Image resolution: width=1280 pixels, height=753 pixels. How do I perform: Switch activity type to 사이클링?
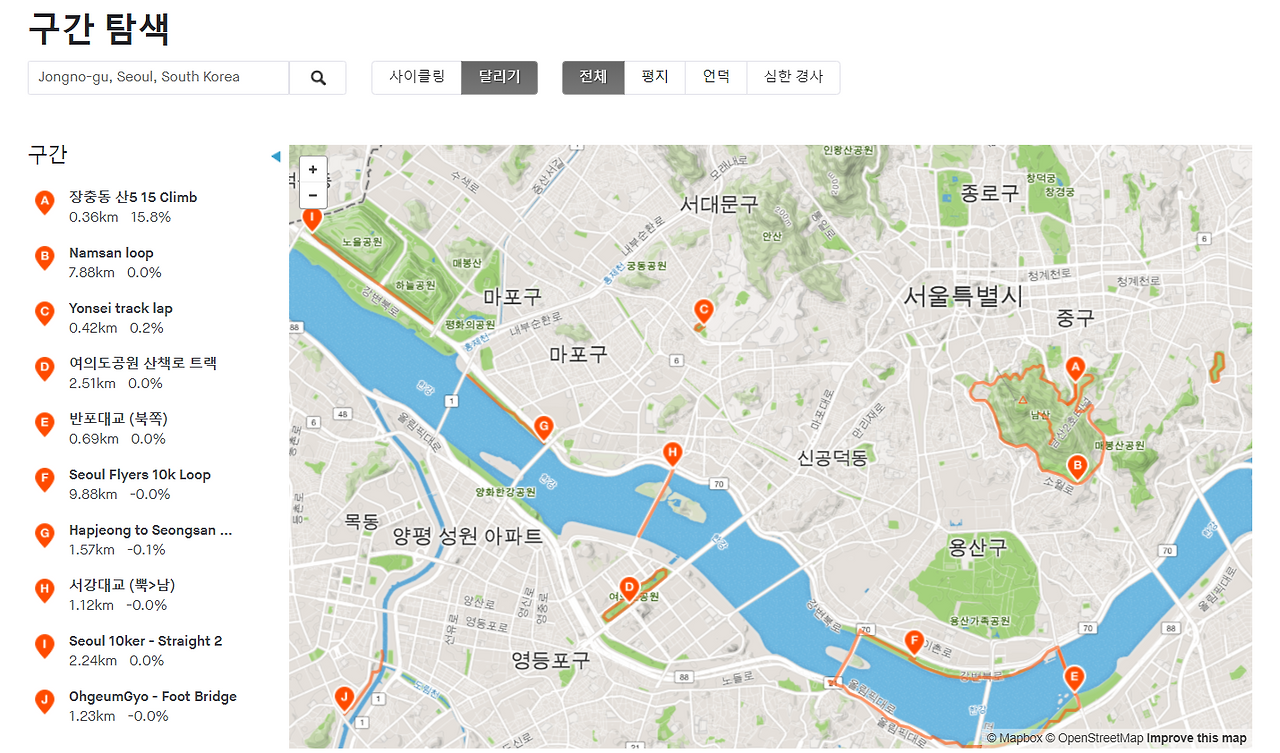[x=416, y=77]
